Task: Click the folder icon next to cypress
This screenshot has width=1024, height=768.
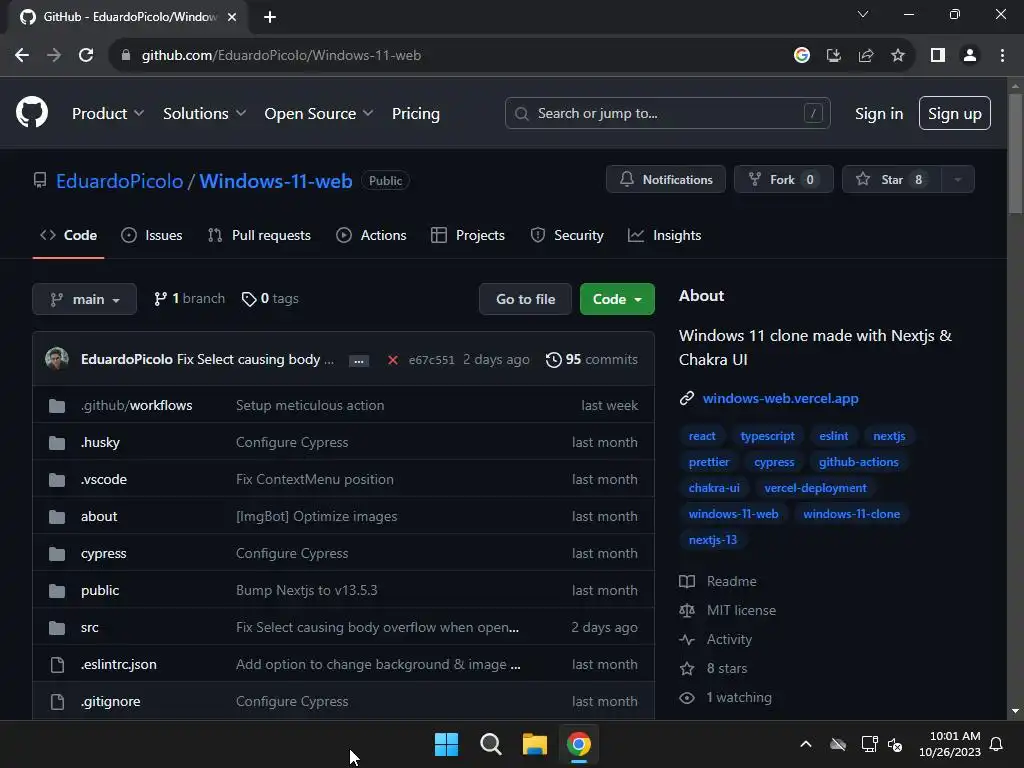Action: pyautogui.click(x=57, y=554)
